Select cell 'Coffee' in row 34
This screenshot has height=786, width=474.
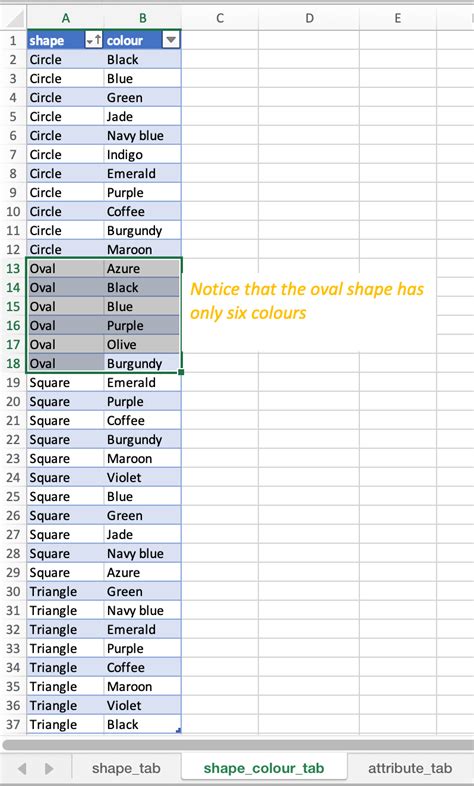pyautogui.click(x=143, y=668)
